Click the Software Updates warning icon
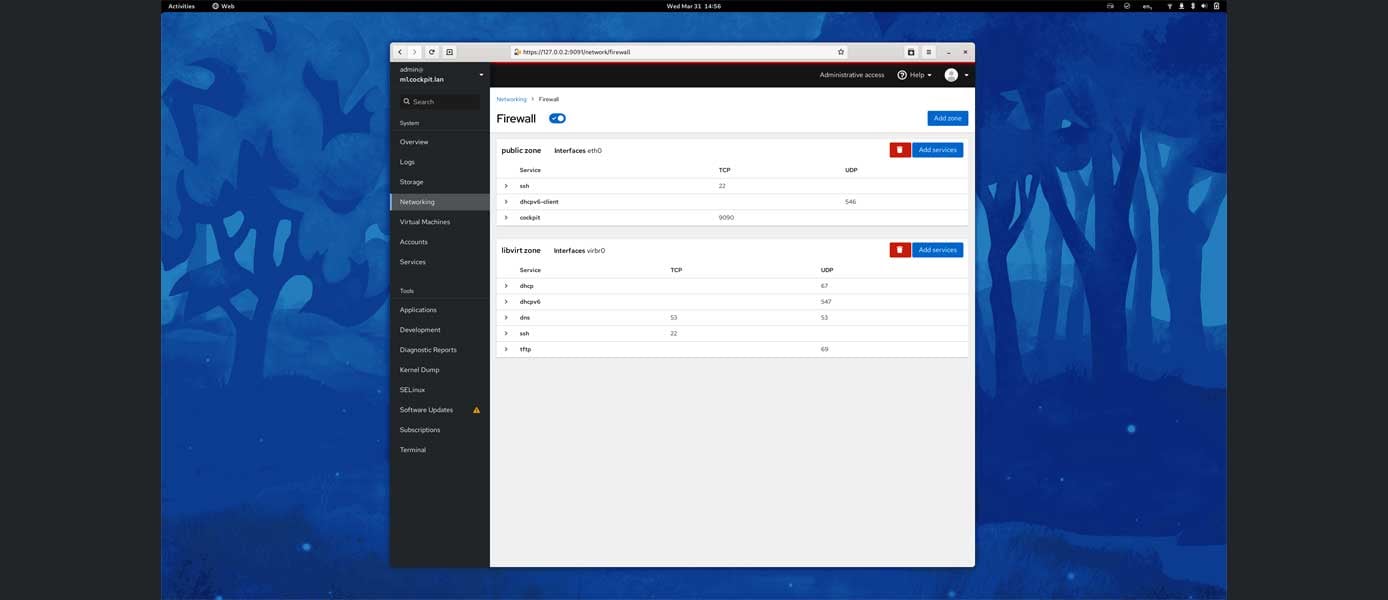Viewport: 1388px width, 600px height. pyautogui.click(x=477, y=409)
